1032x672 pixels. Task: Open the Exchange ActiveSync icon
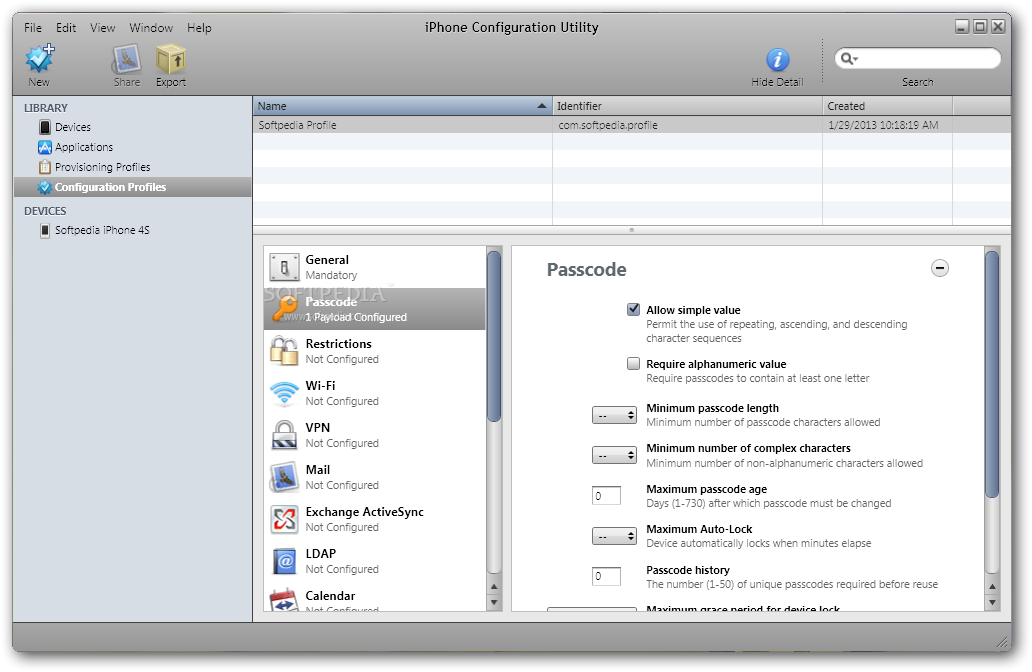[x=284, y=519]
